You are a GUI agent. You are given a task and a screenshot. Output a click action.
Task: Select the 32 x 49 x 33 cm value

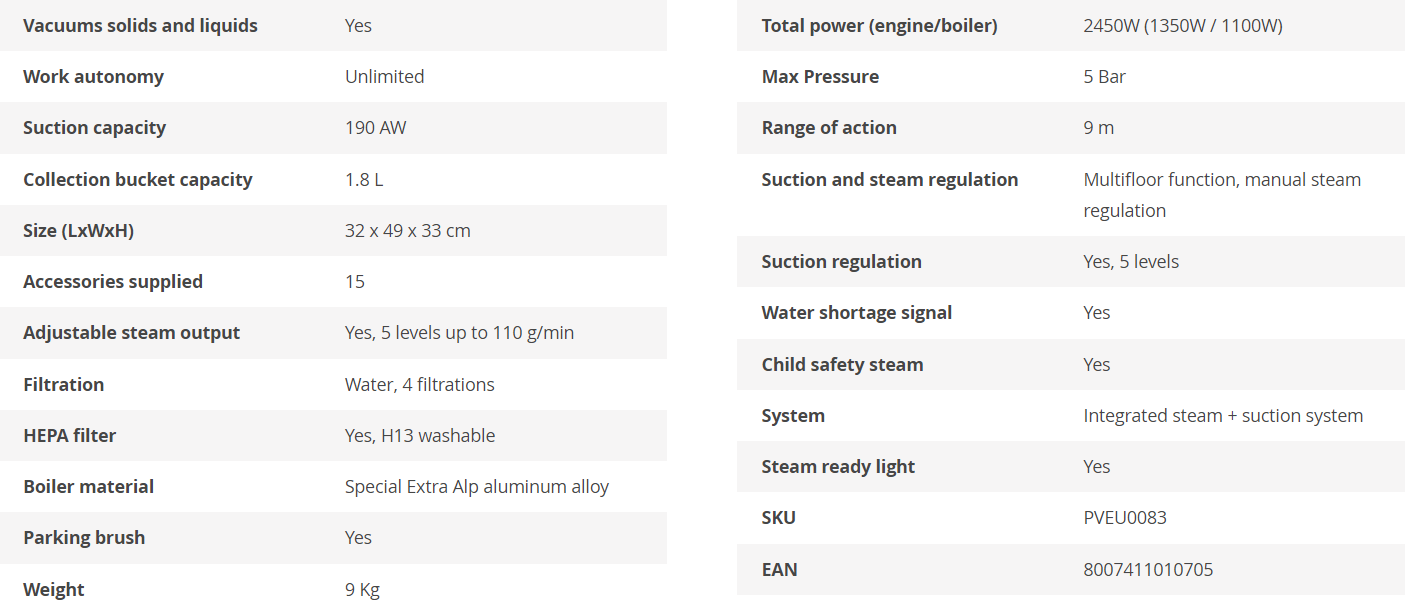pyautogui.click(x=407, y=231)
